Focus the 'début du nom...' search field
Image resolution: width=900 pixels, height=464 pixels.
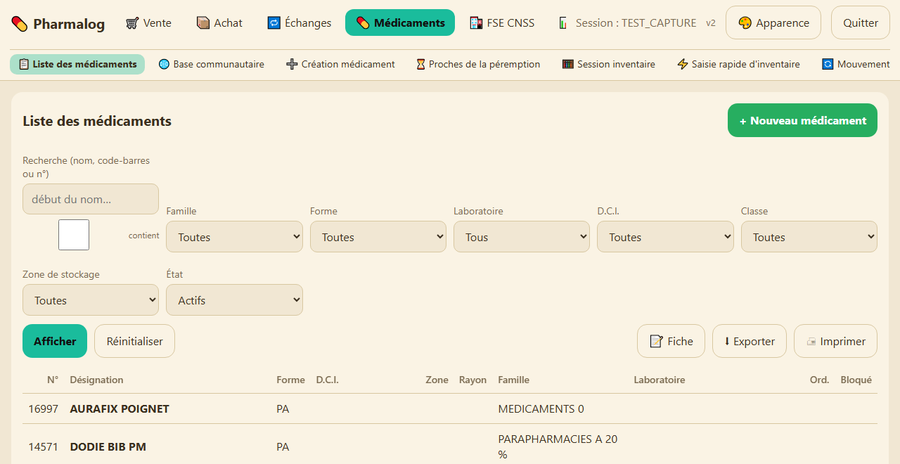click(x=91, y=199)
